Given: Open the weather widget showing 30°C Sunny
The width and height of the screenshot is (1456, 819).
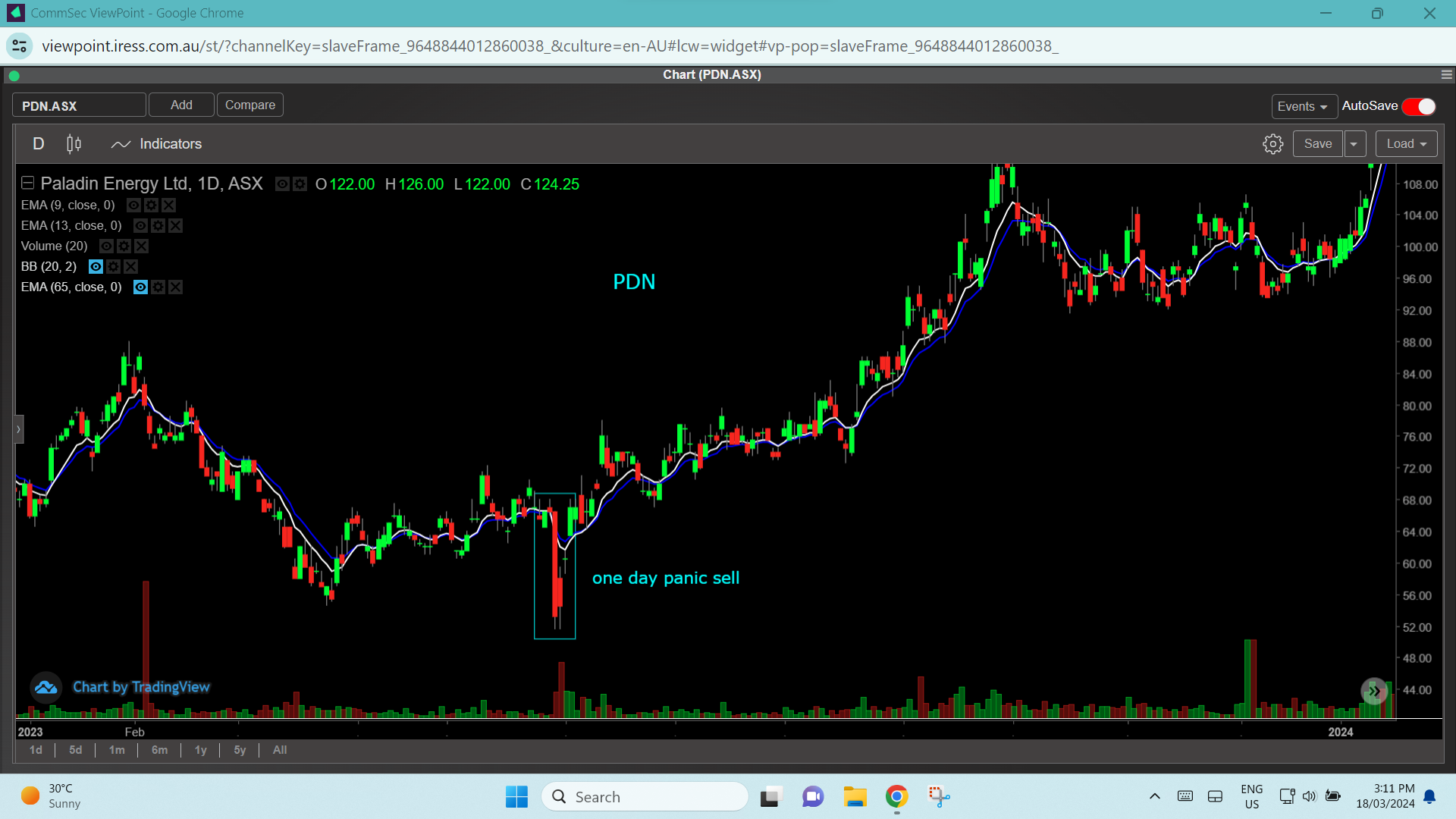Looking at the screenshot, I should pos(50,796).
